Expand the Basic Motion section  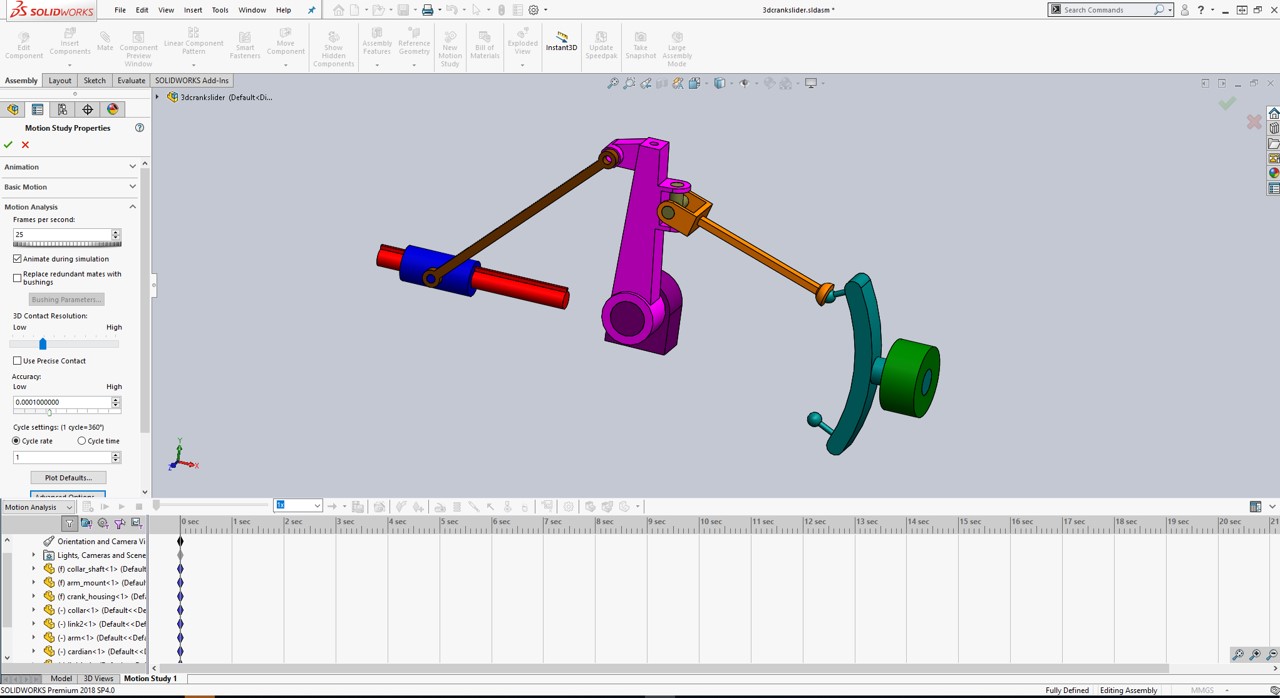[x=132, y=187]
